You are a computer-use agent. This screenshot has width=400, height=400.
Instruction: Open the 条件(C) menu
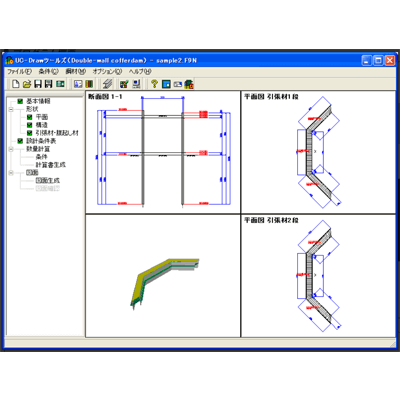pyautogui.click(x=48, y=71)
